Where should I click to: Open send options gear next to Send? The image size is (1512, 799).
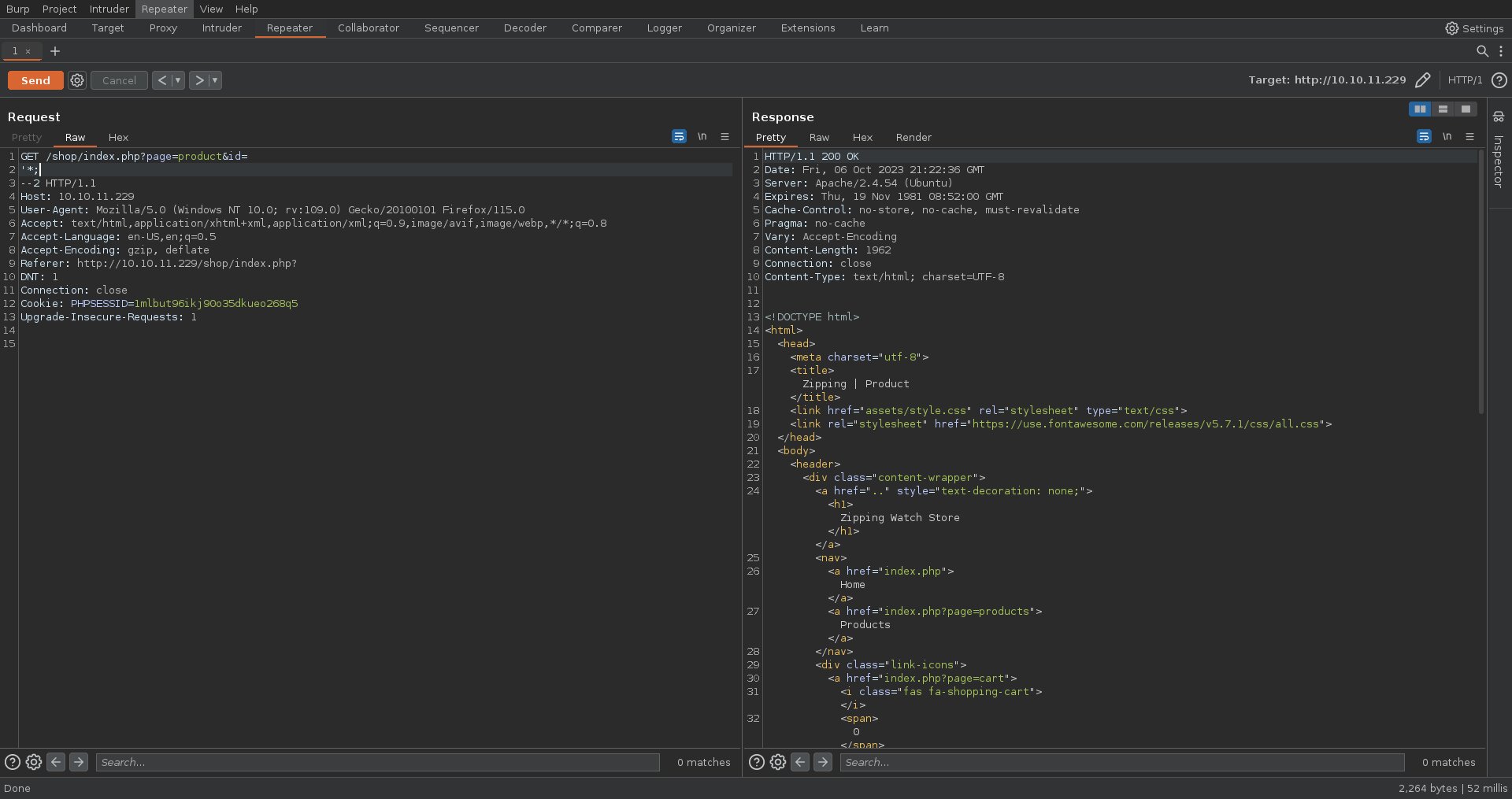pyautogui.click(x=77, y=80)
